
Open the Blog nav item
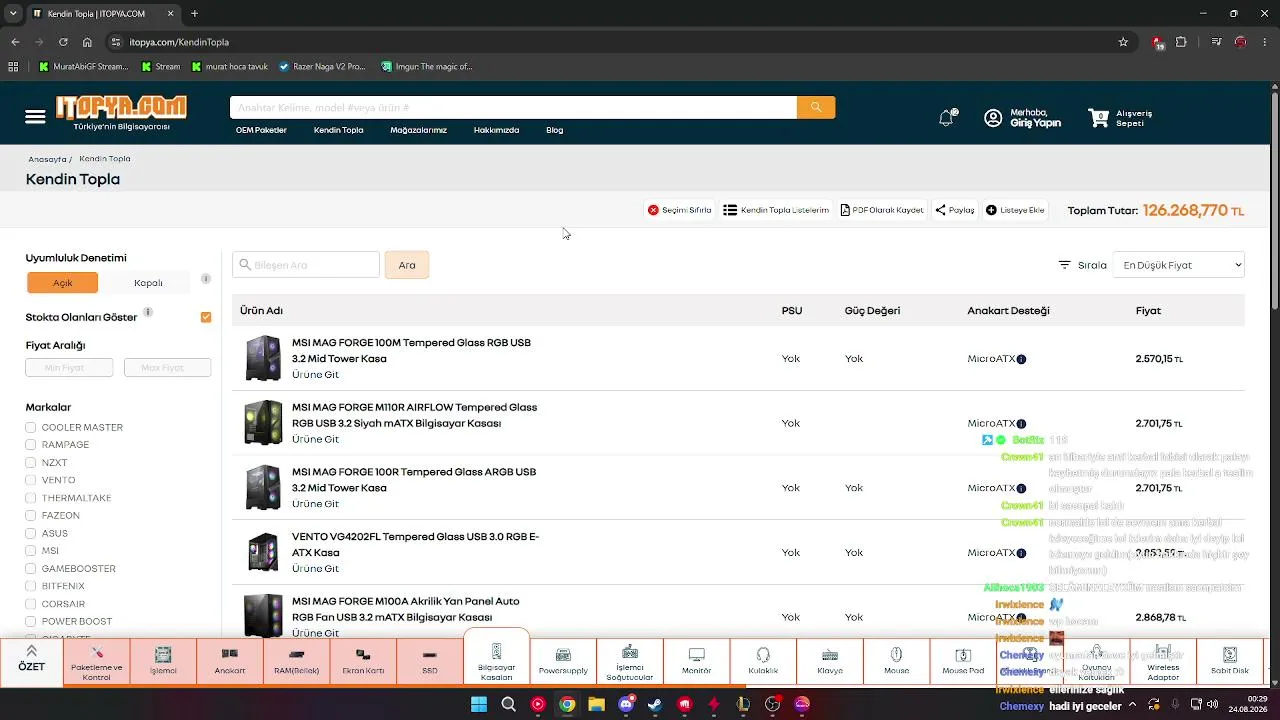[x=554, y=130]
